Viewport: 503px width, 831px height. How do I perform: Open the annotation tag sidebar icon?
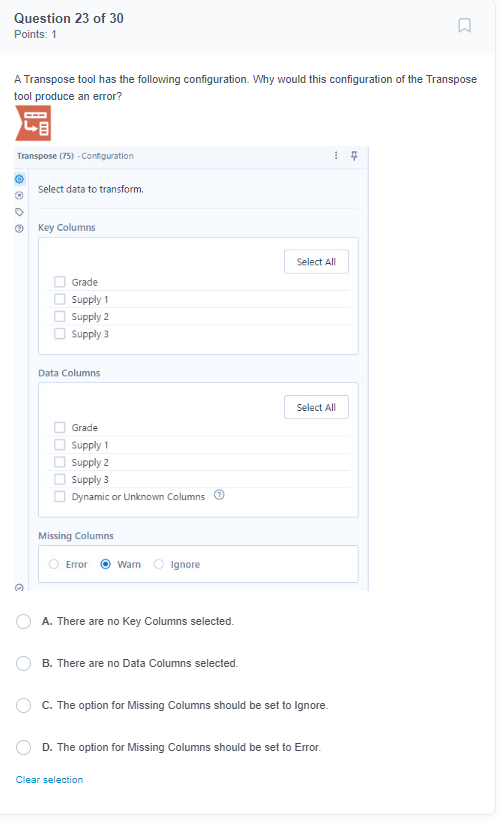(x=20, y=212)
